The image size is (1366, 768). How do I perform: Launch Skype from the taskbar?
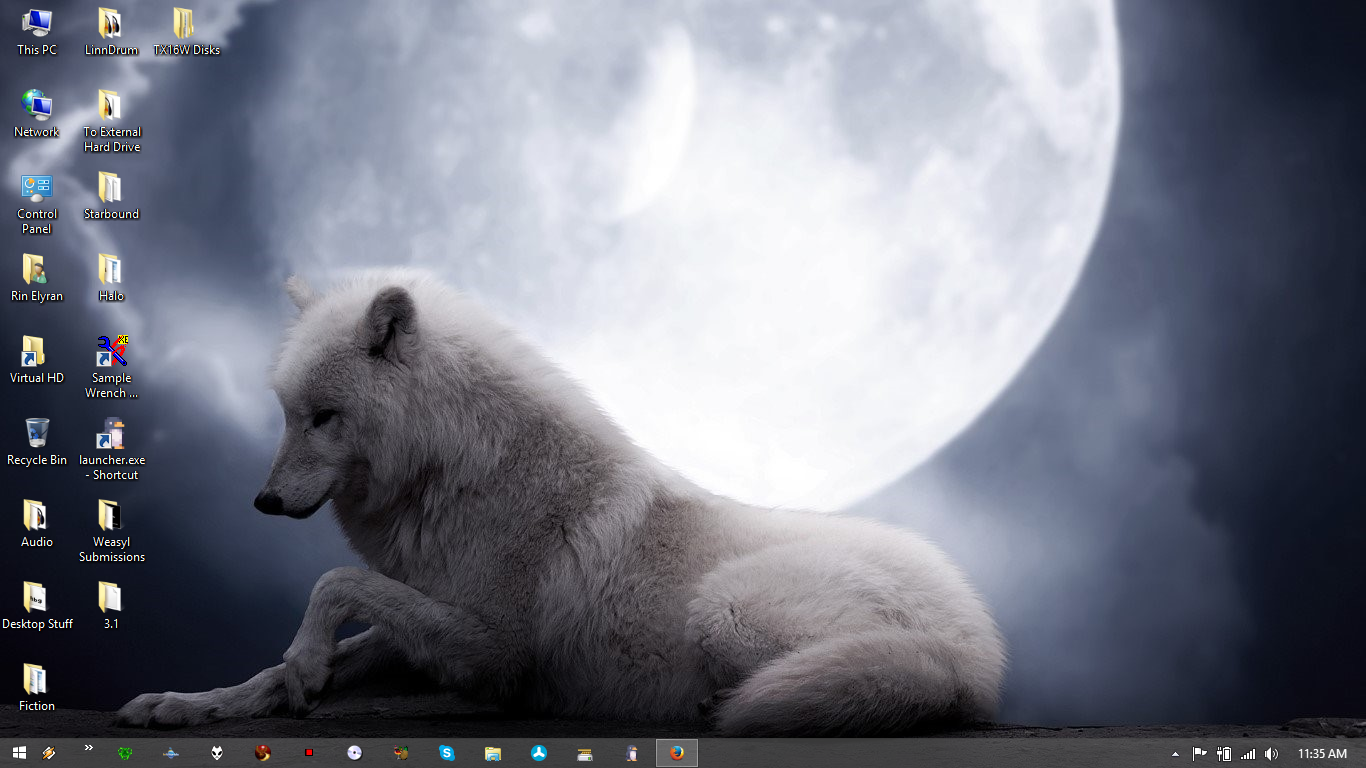[447, 753]
